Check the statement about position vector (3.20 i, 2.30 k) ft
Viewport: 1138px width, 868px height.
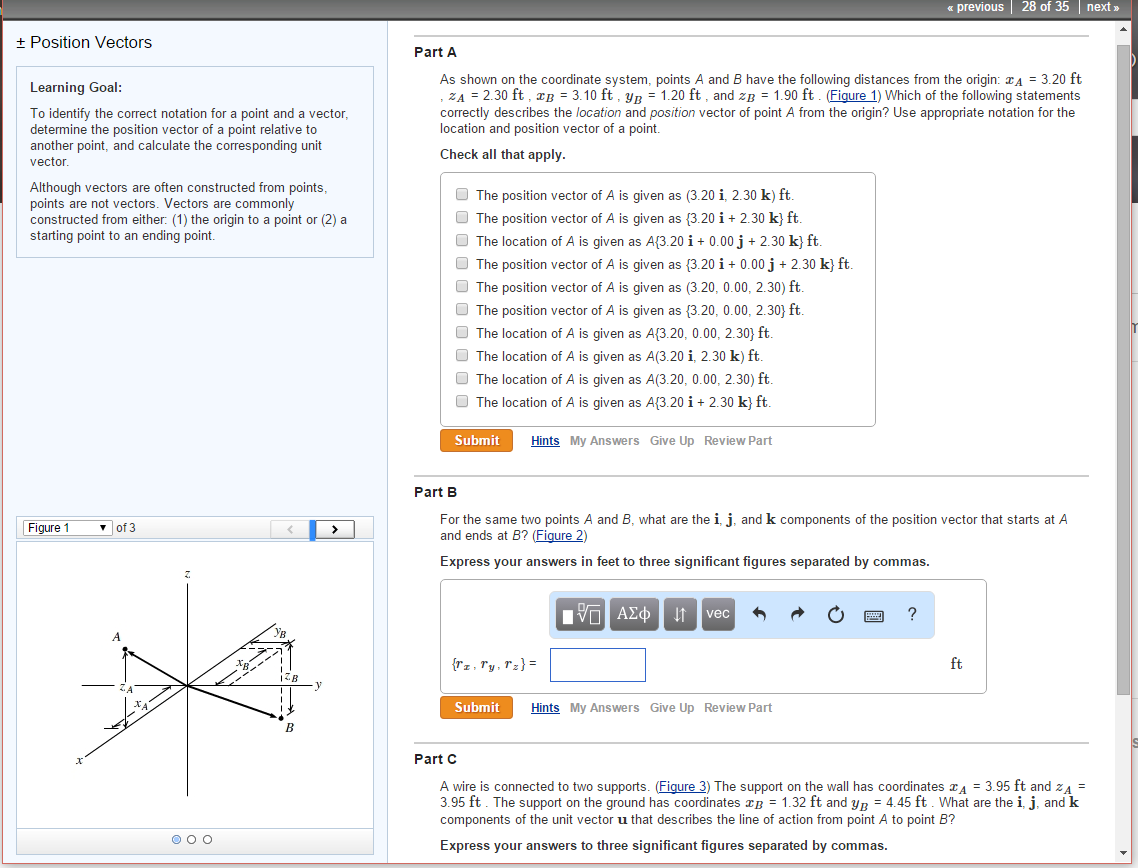point(461,193)
